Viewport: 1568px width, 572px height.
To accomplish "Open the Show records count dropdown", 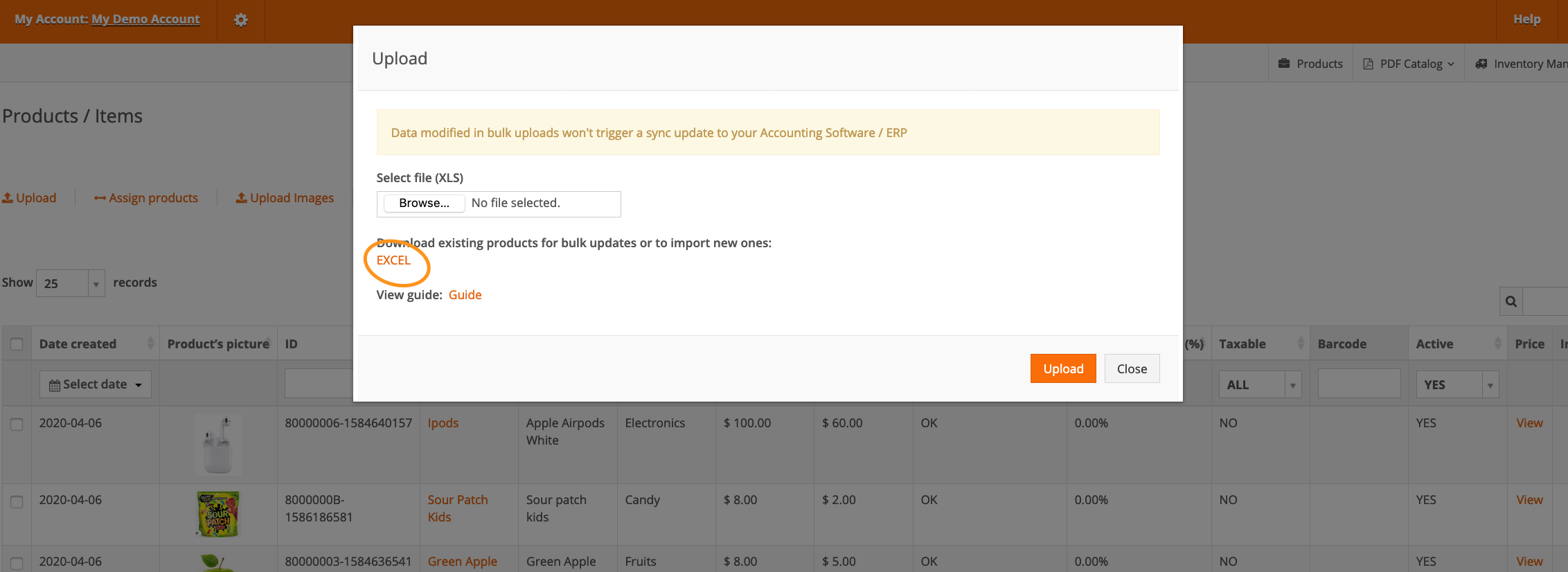I will pos(70,283).
